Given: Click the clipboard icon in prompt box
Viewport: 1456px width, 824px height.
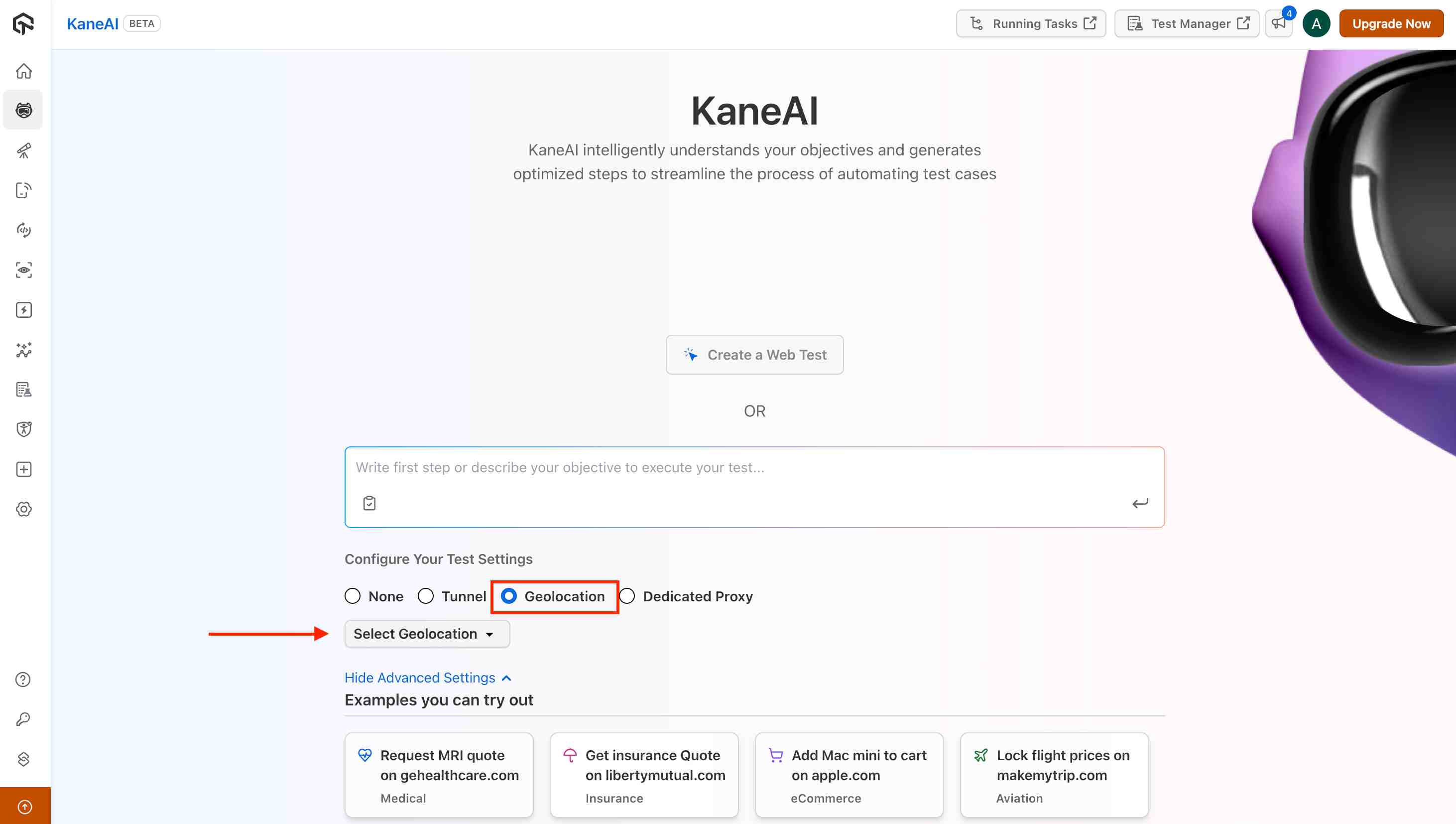Looking at the screenshot, I should tap(369, 503).
